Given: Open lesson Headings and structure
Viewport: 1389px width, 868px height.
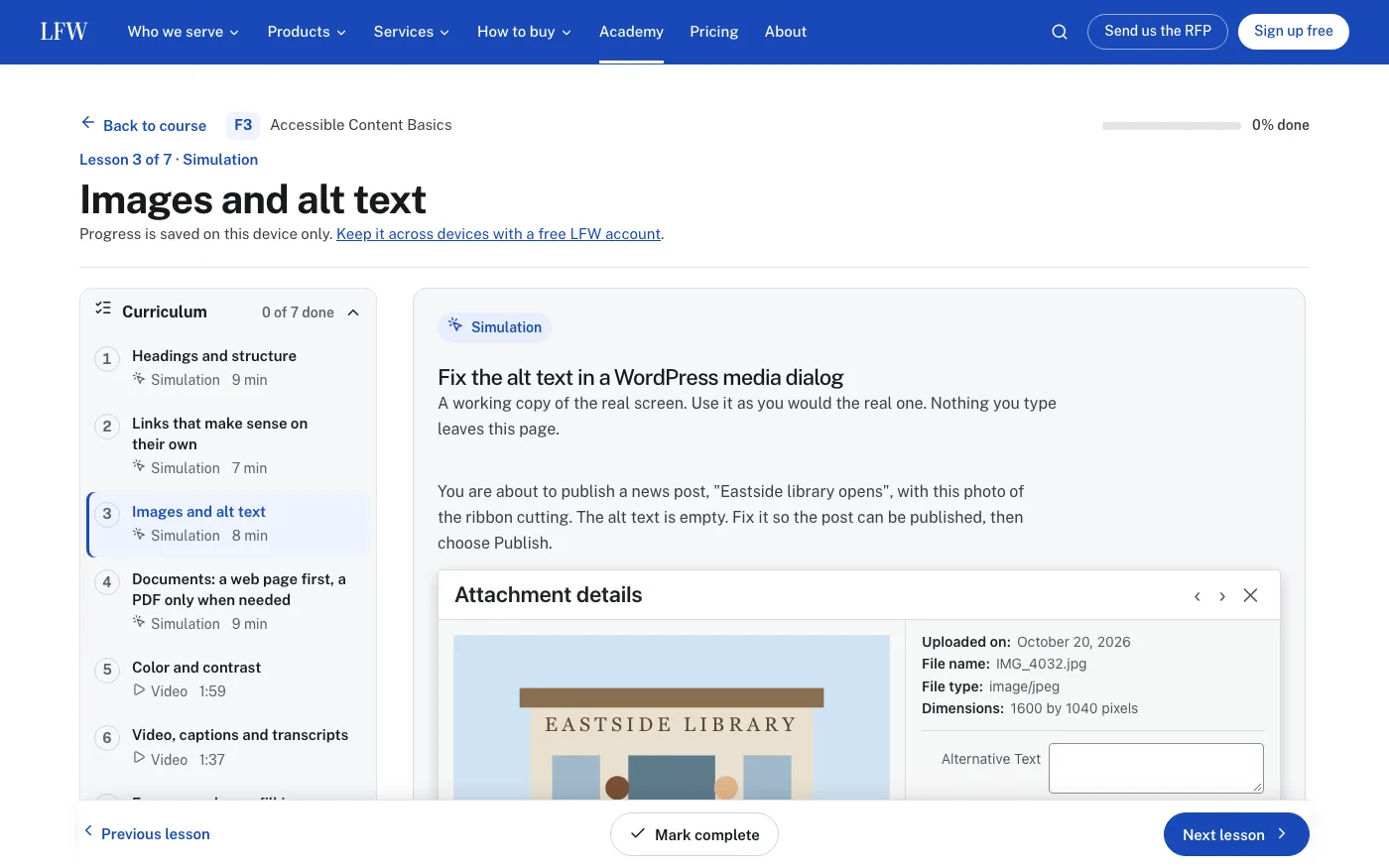Looking at the screenshot, I should (x=228, y=367).
